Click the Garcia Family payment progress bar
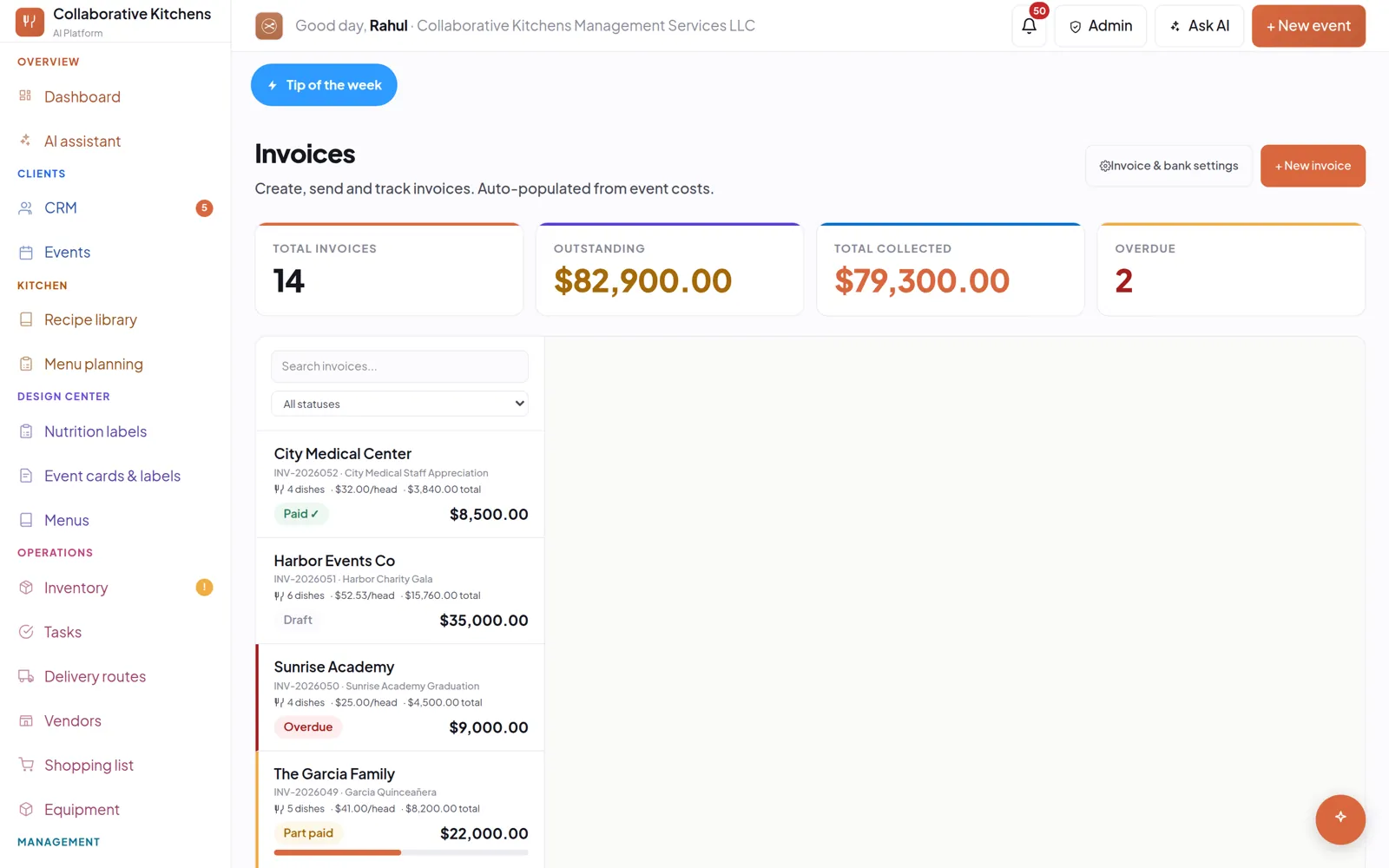1389x868 pixels. pos(401,852)
